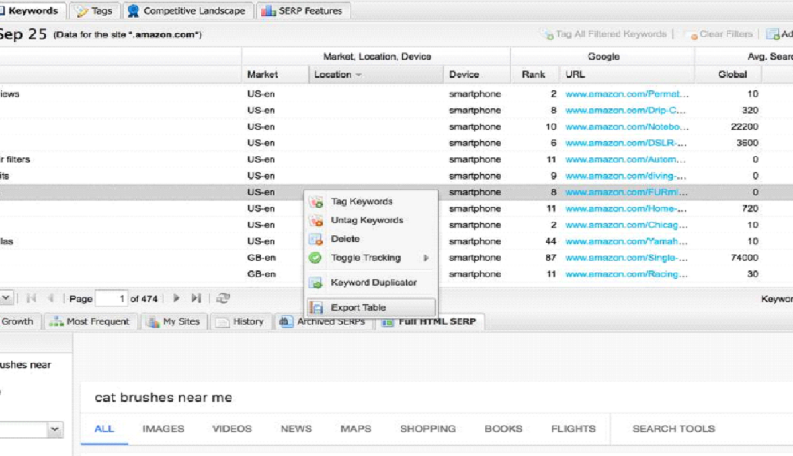
Task: Select the NEWS search tab
Action: point(296,429)
